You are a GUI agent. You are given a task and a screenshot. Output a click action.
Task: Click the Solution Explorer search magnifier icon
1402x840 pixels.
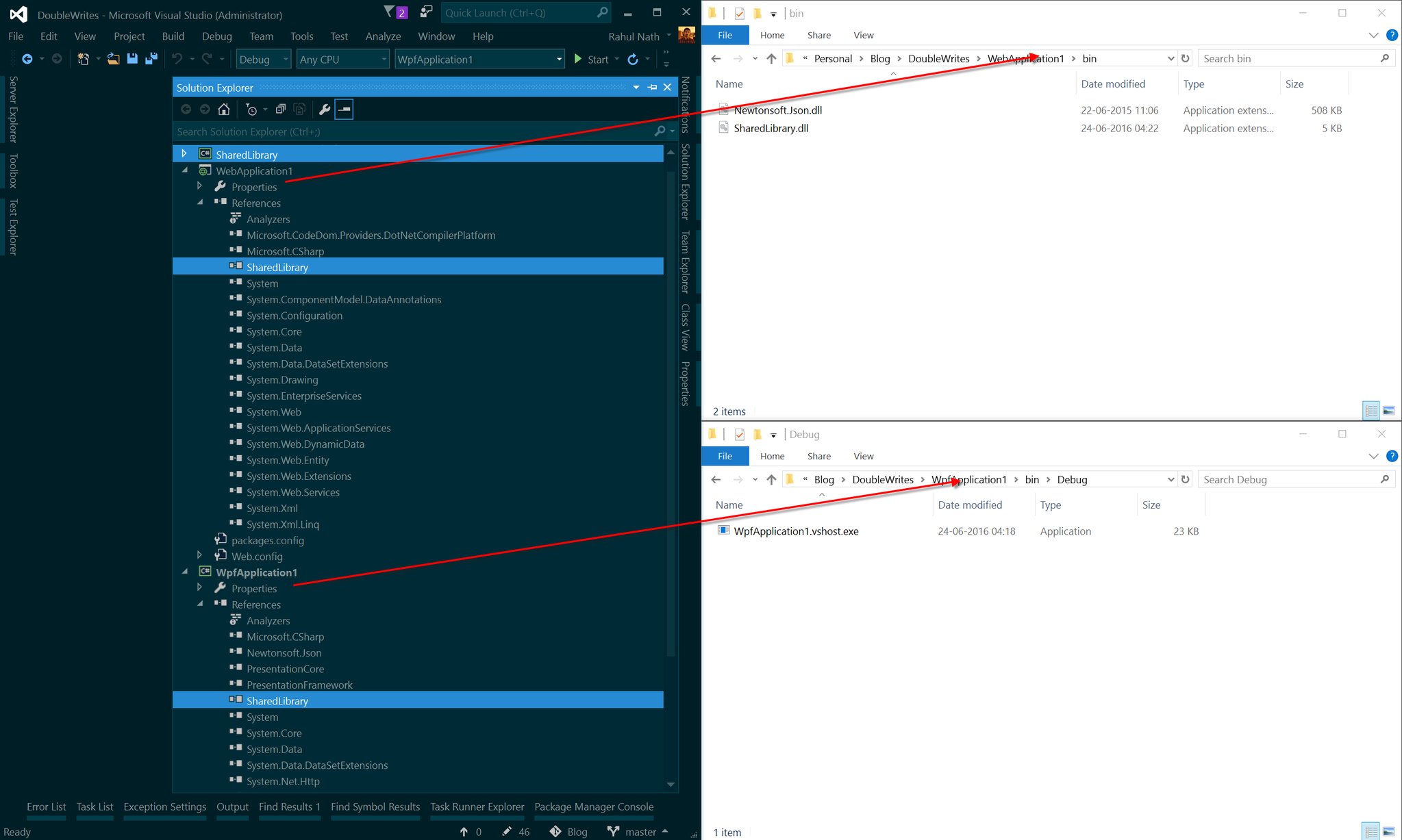point(660,131)
